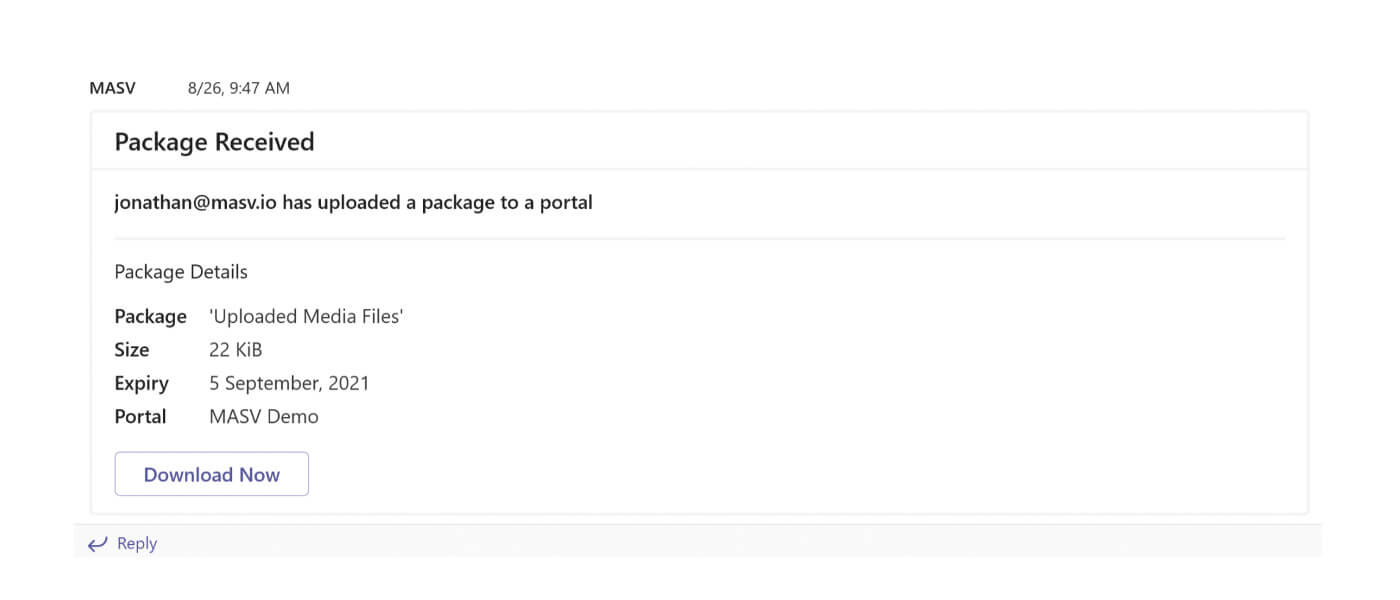Image resolution: width=1400 pixels, height=600 pixels.
Task: Click the 'Uploaded Media Files' package name
Action: click(306, 316)
